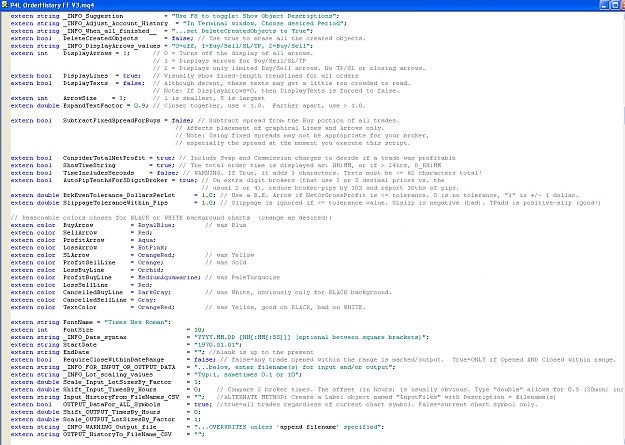Click the DarkGray color value
Viewport: 625px width, 445px height.
pos(153,293)
